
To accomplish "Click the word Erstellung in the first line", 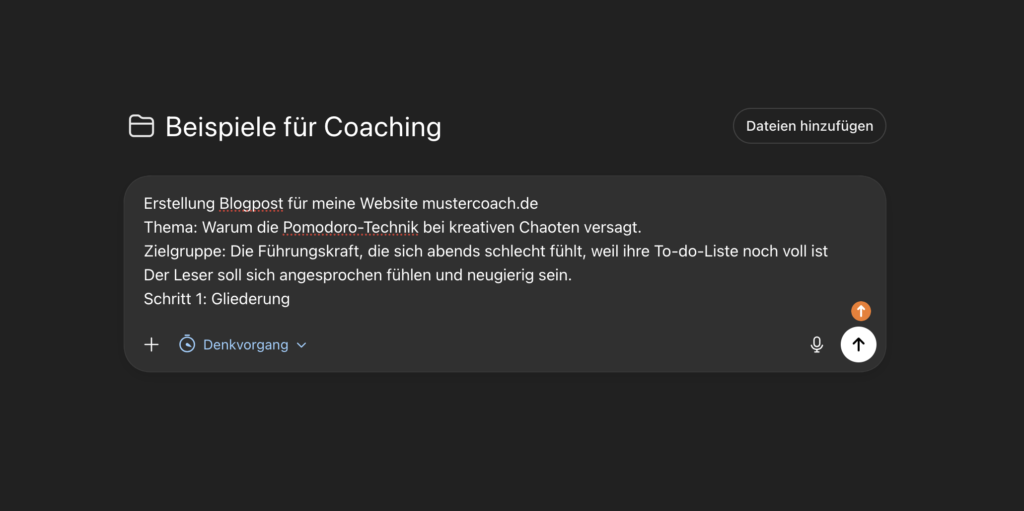I will 179,203.
